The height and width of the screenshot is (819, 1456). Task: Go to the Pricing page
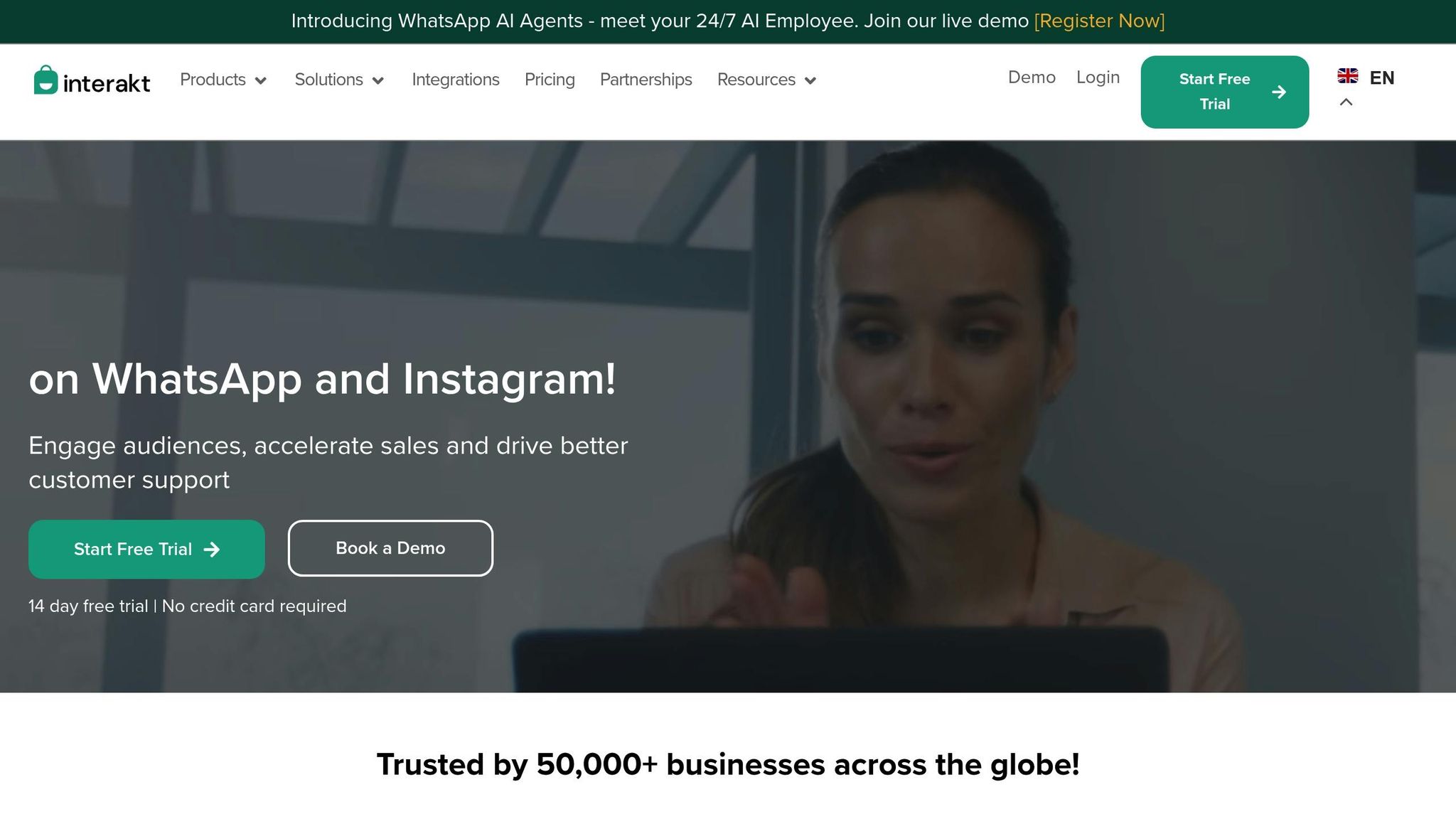(550, 80)
